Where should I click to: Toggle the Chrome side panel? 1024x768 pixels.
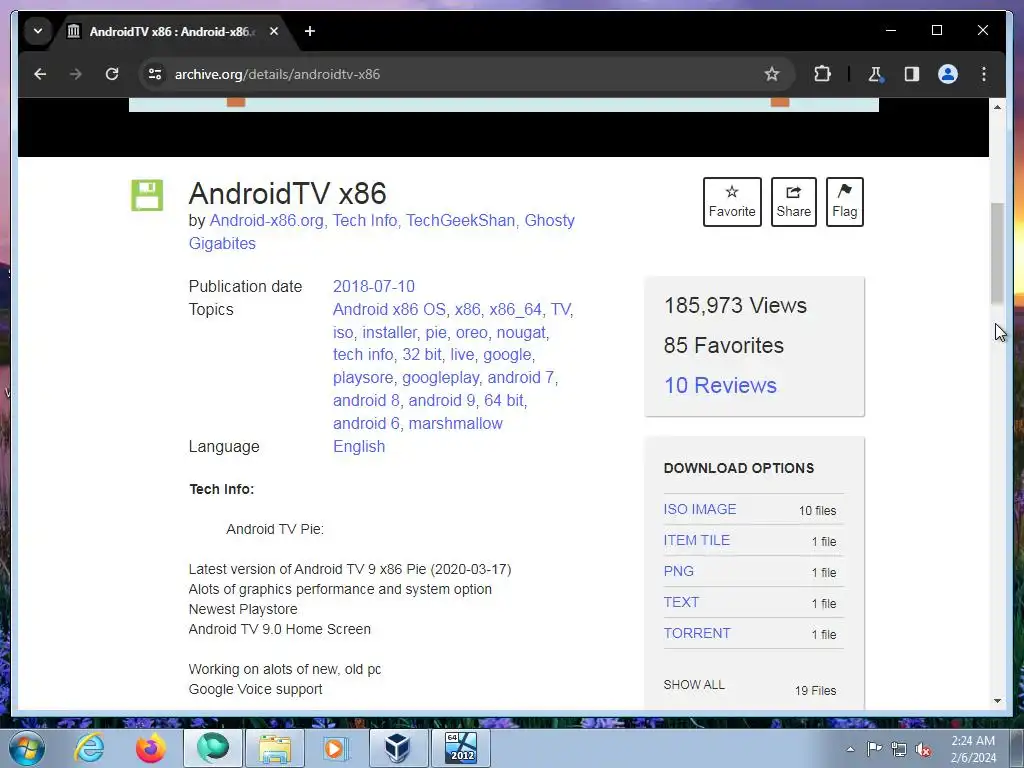[x=912, y=74]
